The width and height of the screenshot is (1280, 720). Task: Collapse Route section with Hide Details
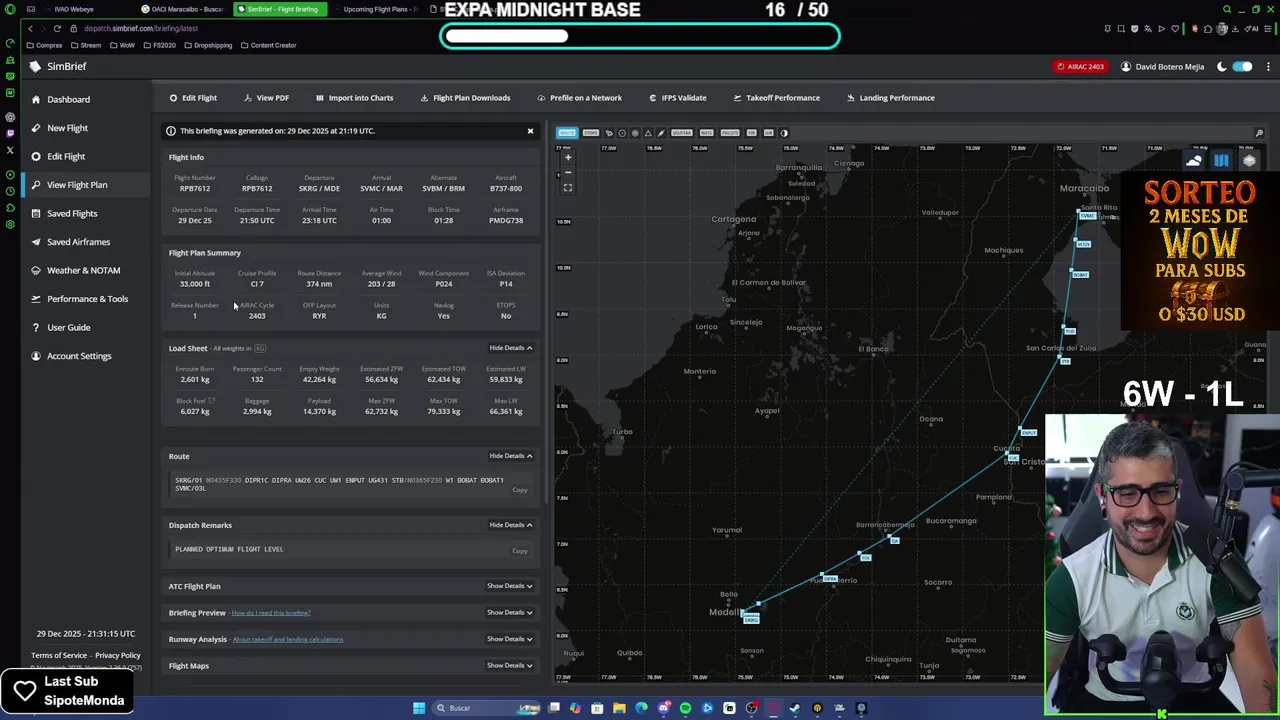[510, 456]
